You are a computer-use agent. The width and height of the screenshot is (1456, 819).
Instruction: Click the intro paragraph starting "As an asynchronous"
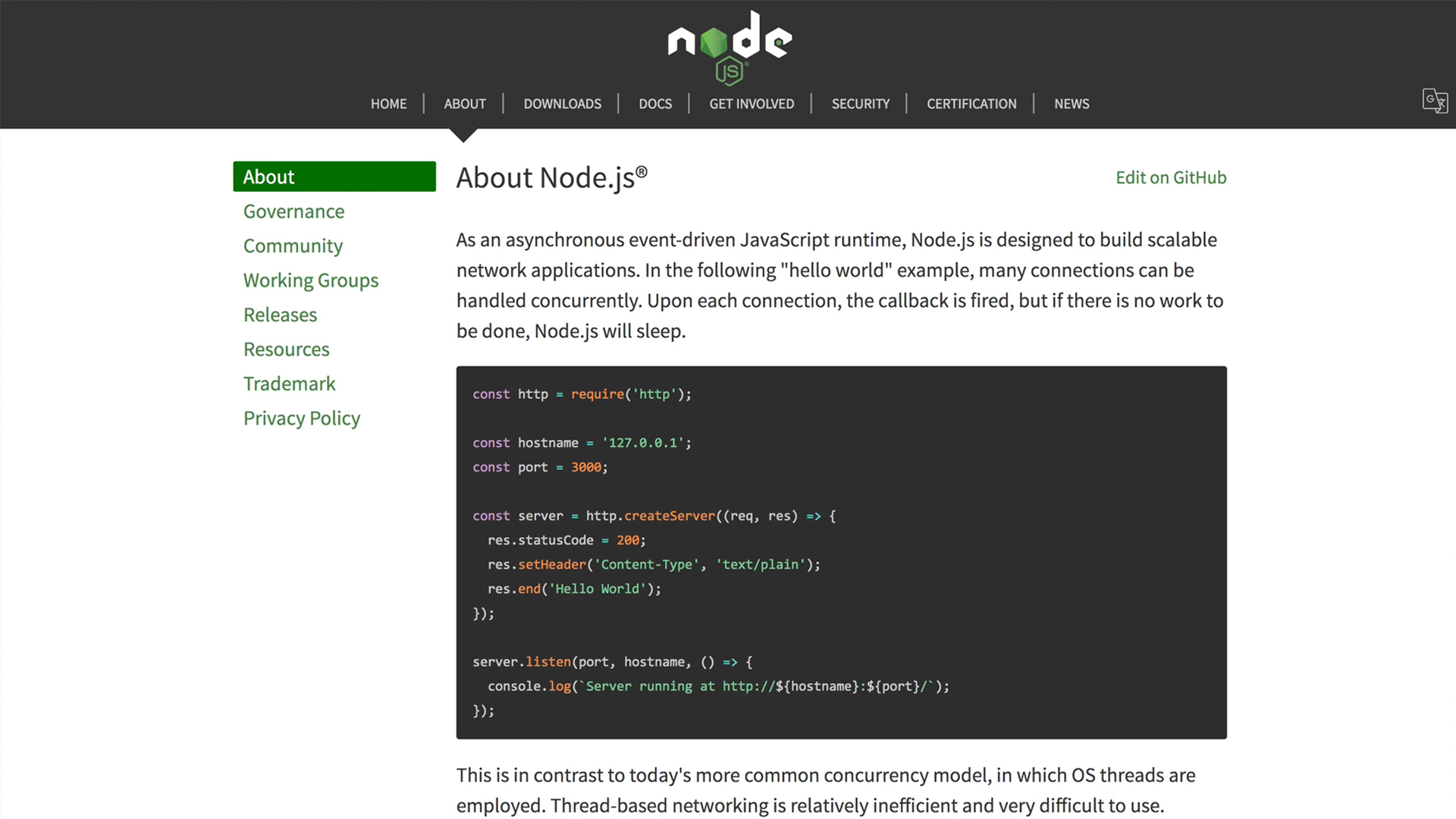(840, 285)
